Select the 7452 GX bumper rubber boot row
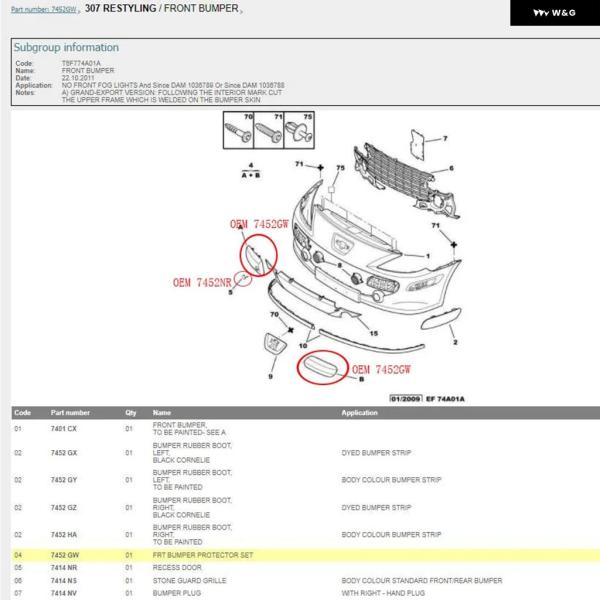The image size is (600, 600). [x=300, y=453]
